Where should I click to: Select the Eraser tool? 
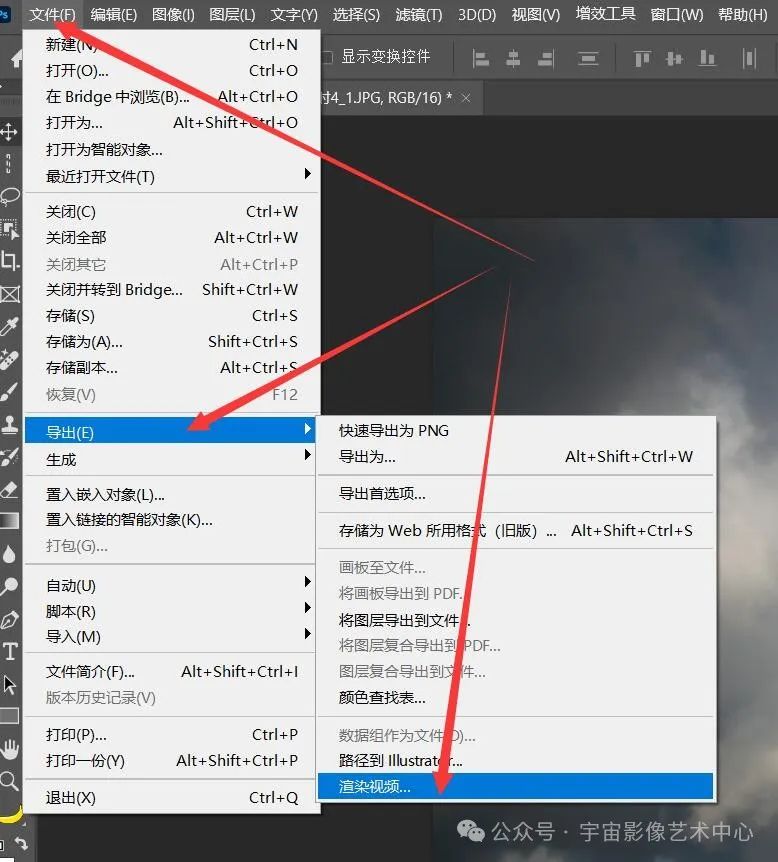[10, 489]
